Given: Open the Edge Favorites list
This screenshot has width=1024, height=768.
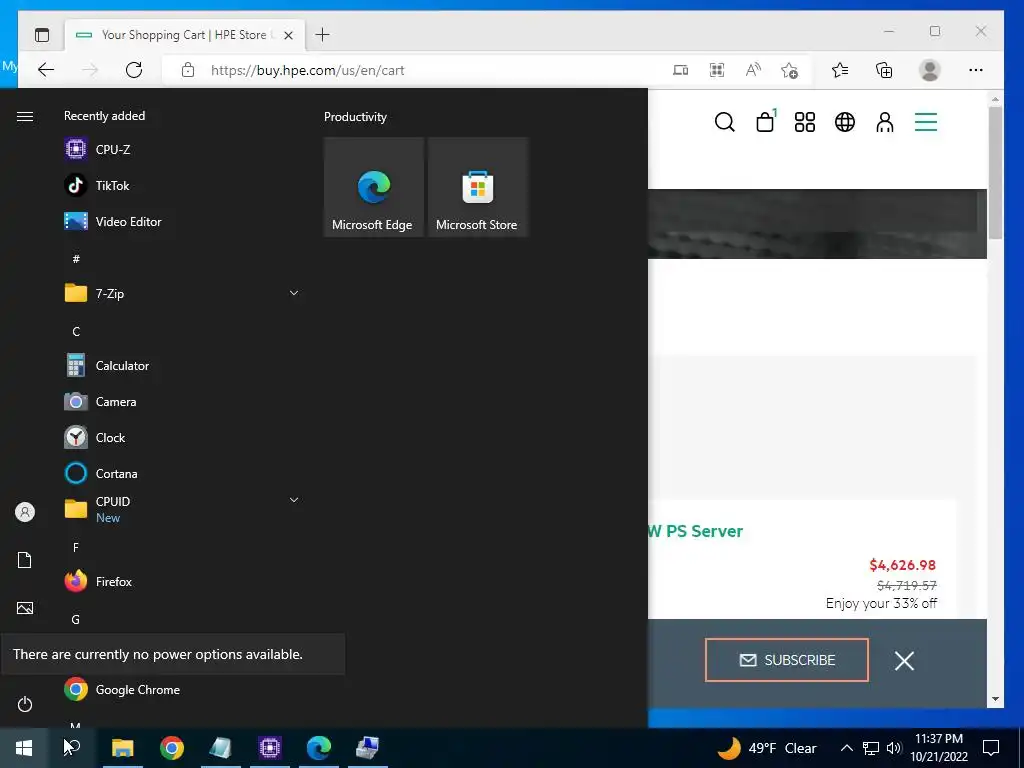Looking at the screenshot, I should point(840,70).
